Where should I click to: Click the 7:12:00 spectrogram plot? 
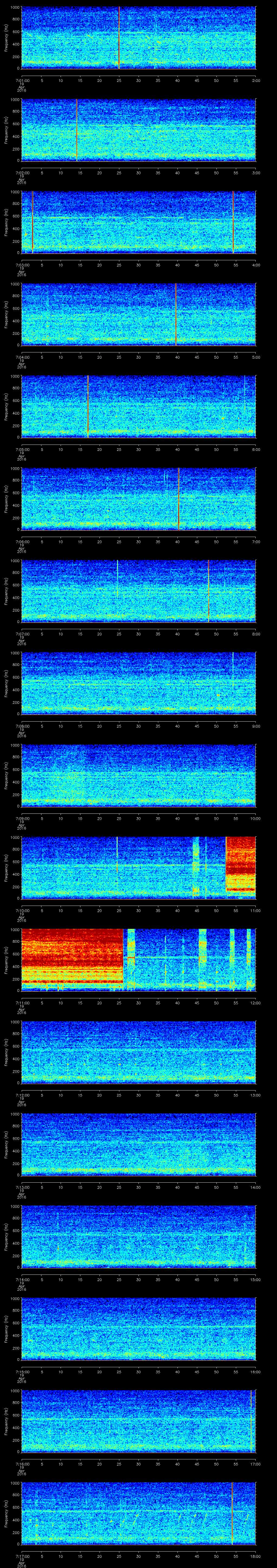pyautogui.click(x=139, y=1052)
